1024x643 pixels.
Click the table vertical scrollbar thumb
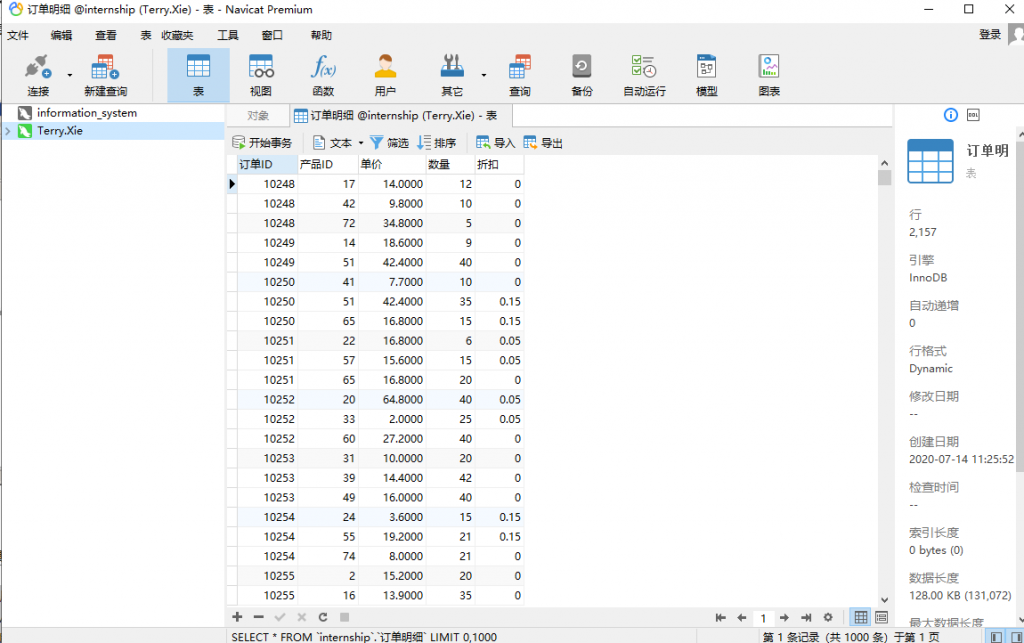tap(884, 178)
